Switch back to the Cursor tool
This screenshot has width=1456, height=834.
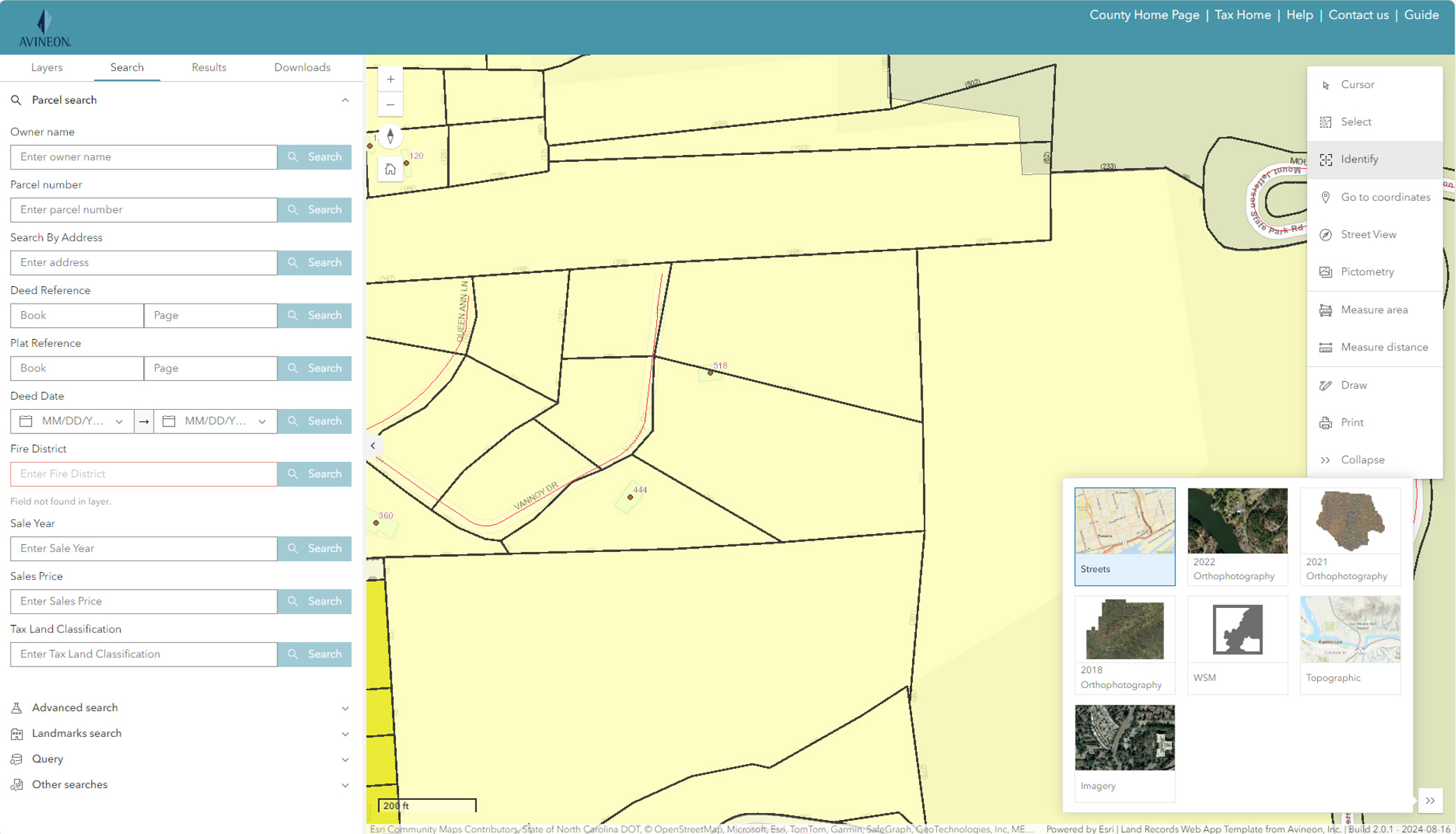coord(1357,84)
